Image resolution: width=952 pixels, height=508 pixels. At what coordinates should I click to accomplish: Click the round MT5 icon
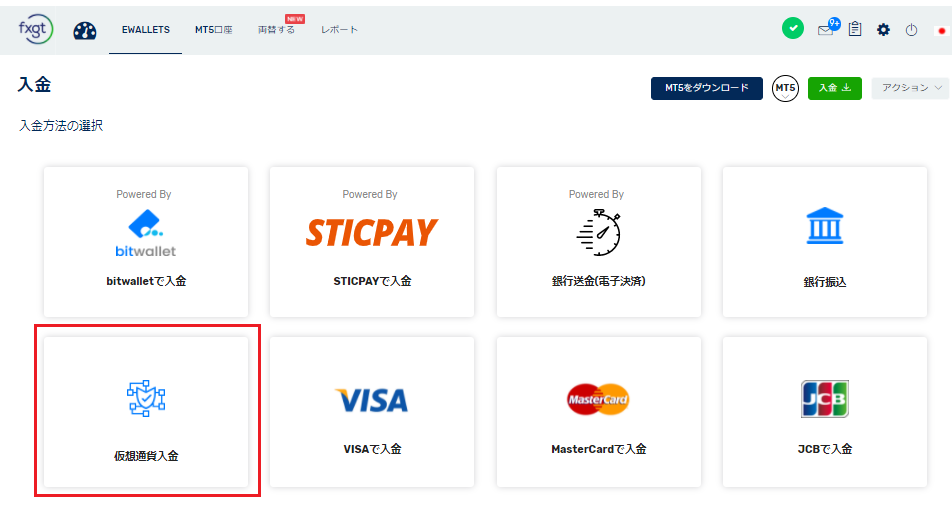click(785, 88)
